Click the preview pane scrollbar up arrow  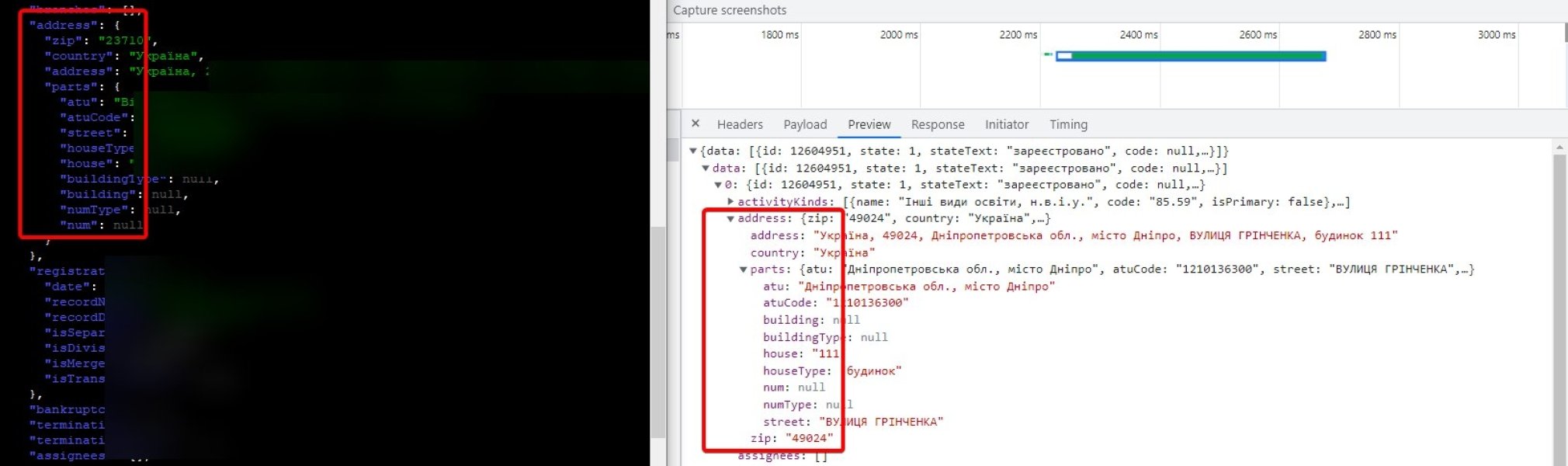pyautogui.click(x=1559, y=148)
